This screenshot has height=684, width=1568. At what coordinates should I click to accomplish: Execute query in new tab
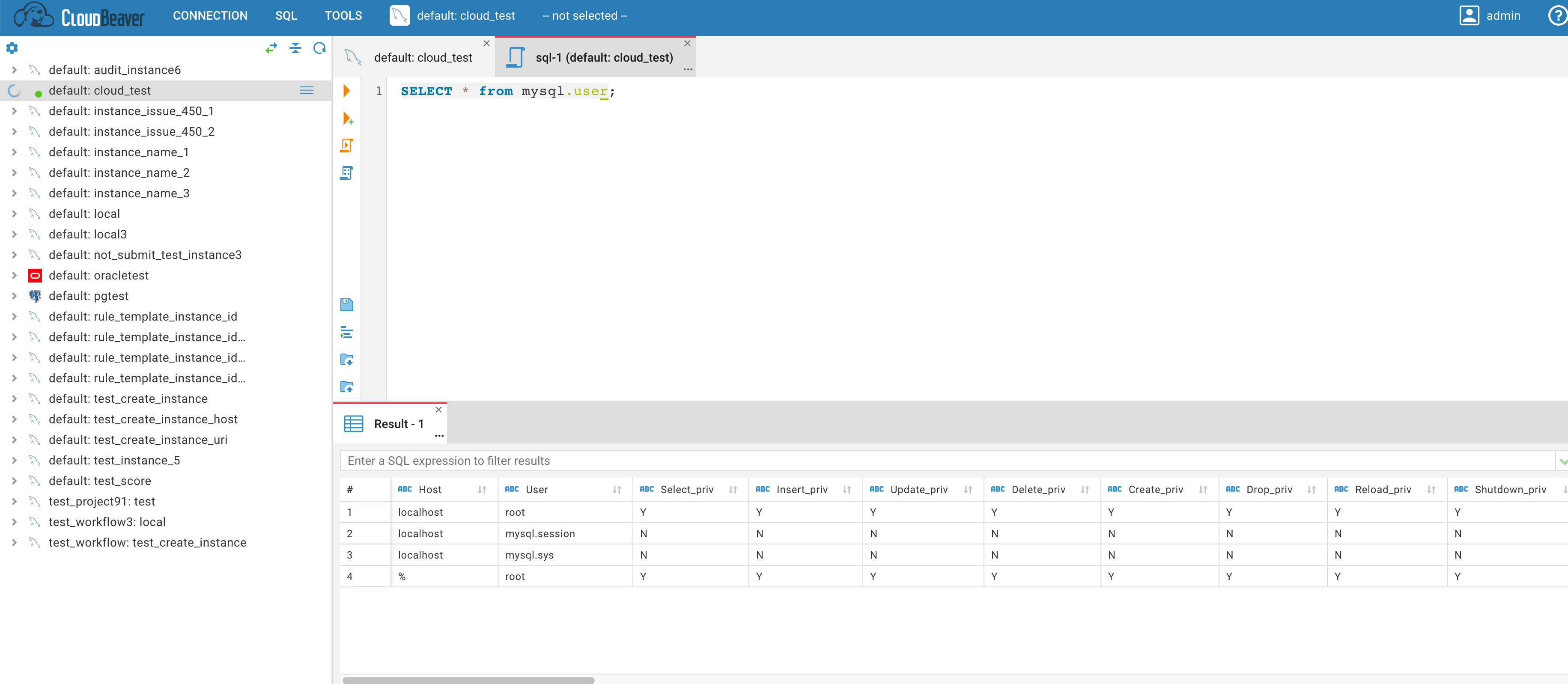(347, 119)
